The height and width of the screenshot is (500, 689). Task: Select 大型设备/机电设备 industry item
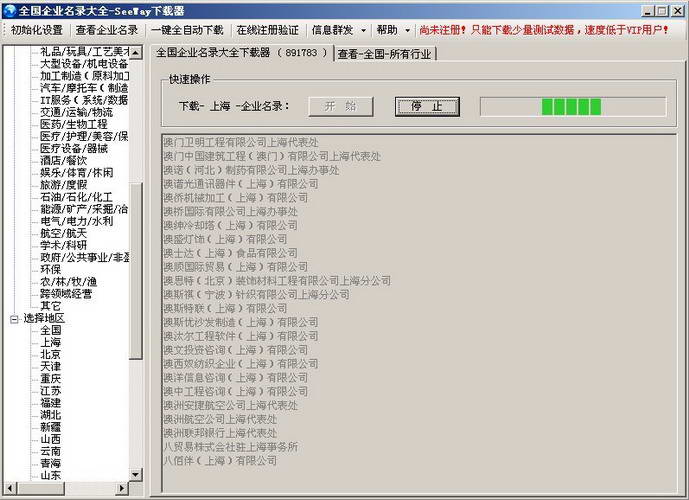point(84,64)
